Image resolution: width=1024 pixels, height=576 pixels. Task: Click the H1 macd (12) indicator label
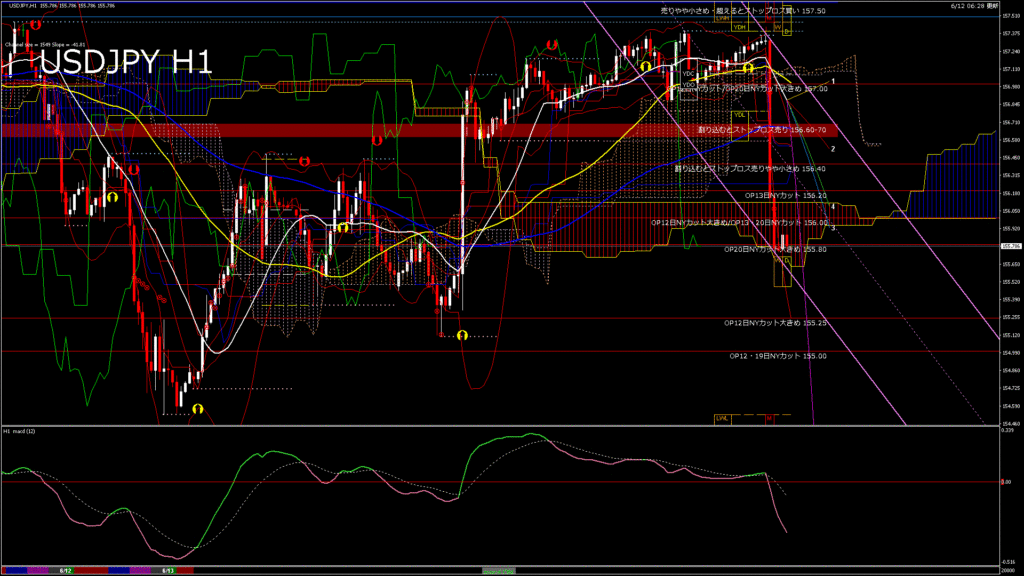[x=20, y=431]
